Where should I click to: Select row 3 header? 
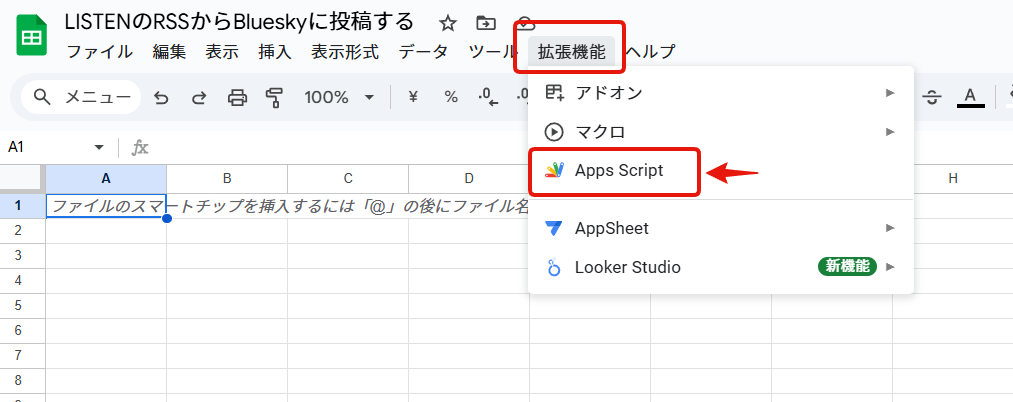coord(18,255)
